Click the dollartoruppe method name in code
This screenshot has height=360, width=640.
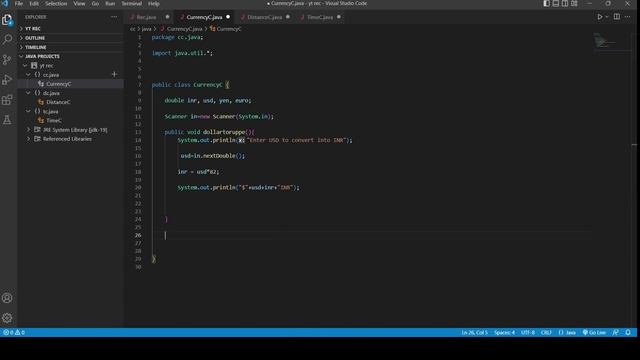(x=224, y=132)
